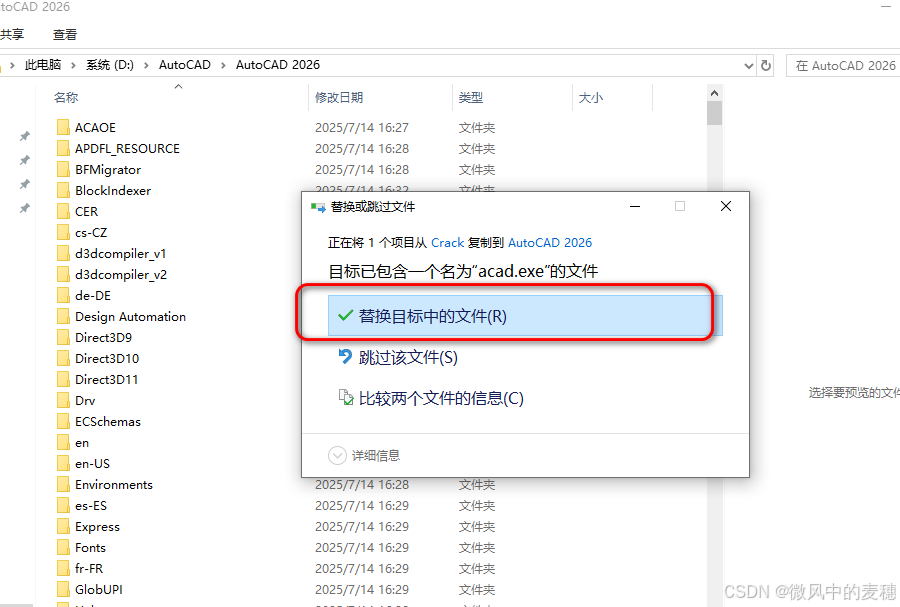Minimize the replace or skip files dialog

tap(635, 206)
